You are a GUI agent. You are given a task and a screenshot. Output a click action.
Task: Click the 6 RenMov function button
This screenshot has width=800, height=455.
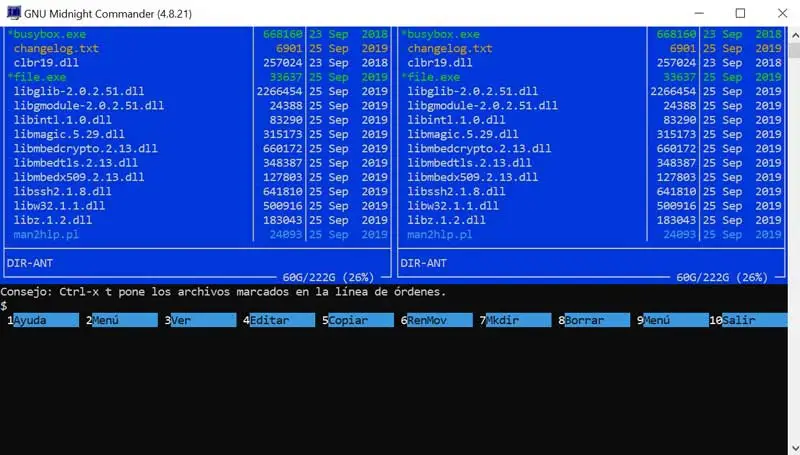coord(436,320)
